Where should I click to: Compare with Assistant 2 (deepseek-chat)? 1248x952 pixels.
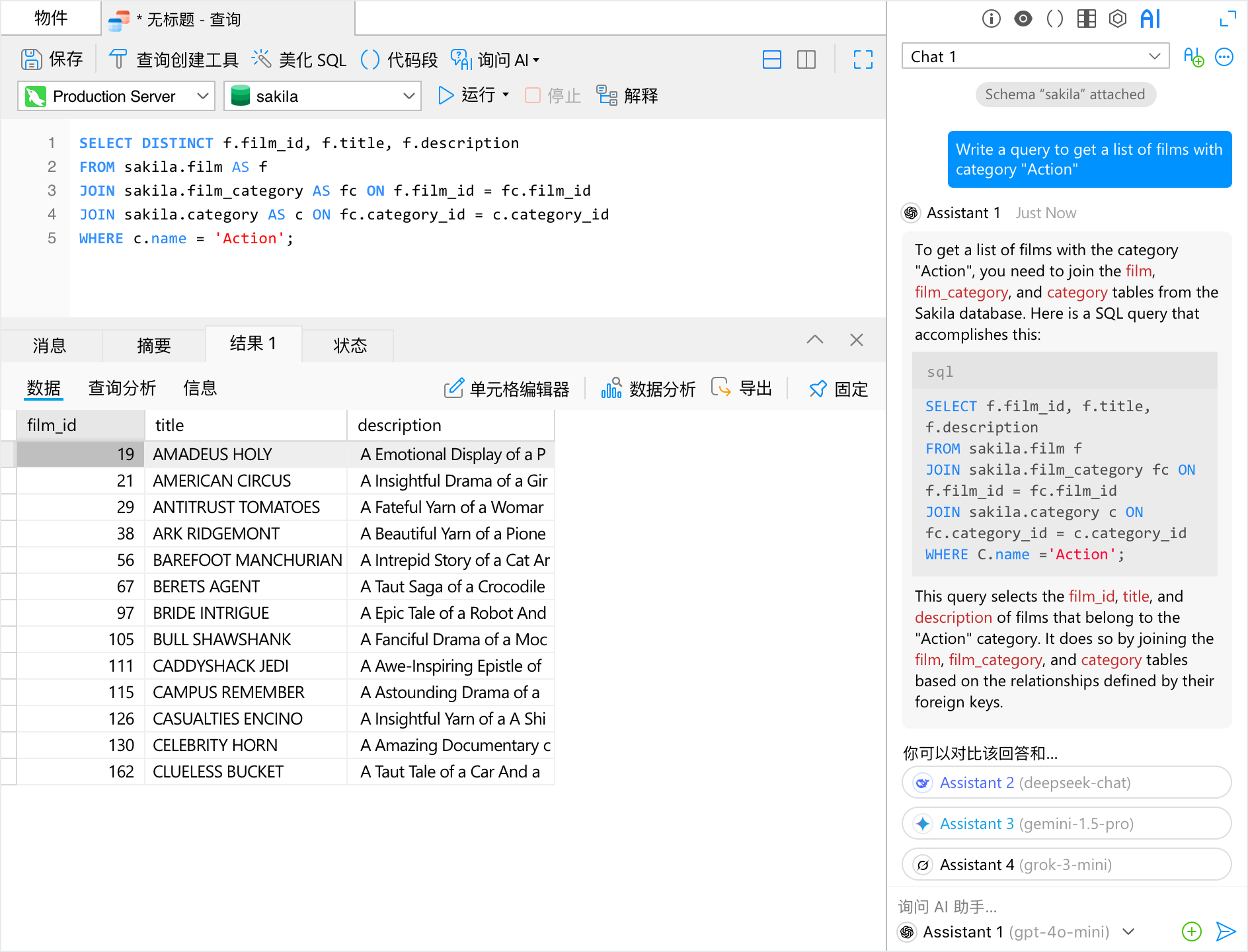click(x=1066, y=783)
